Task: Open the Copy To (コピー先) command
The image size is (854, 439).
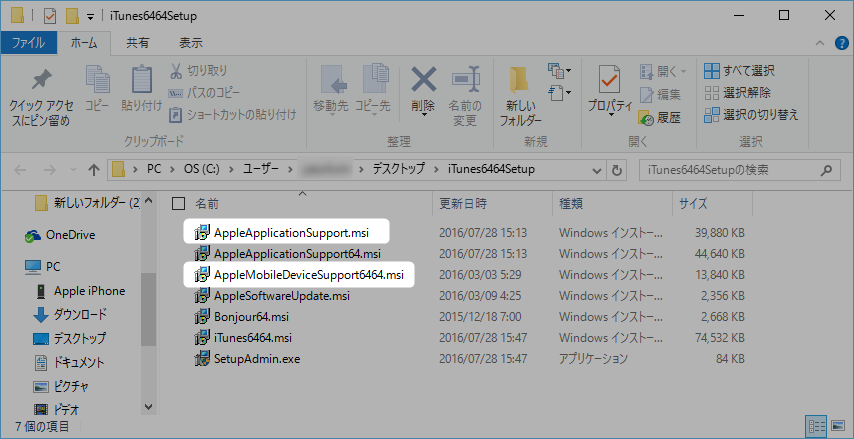Action: pos(373,90)
